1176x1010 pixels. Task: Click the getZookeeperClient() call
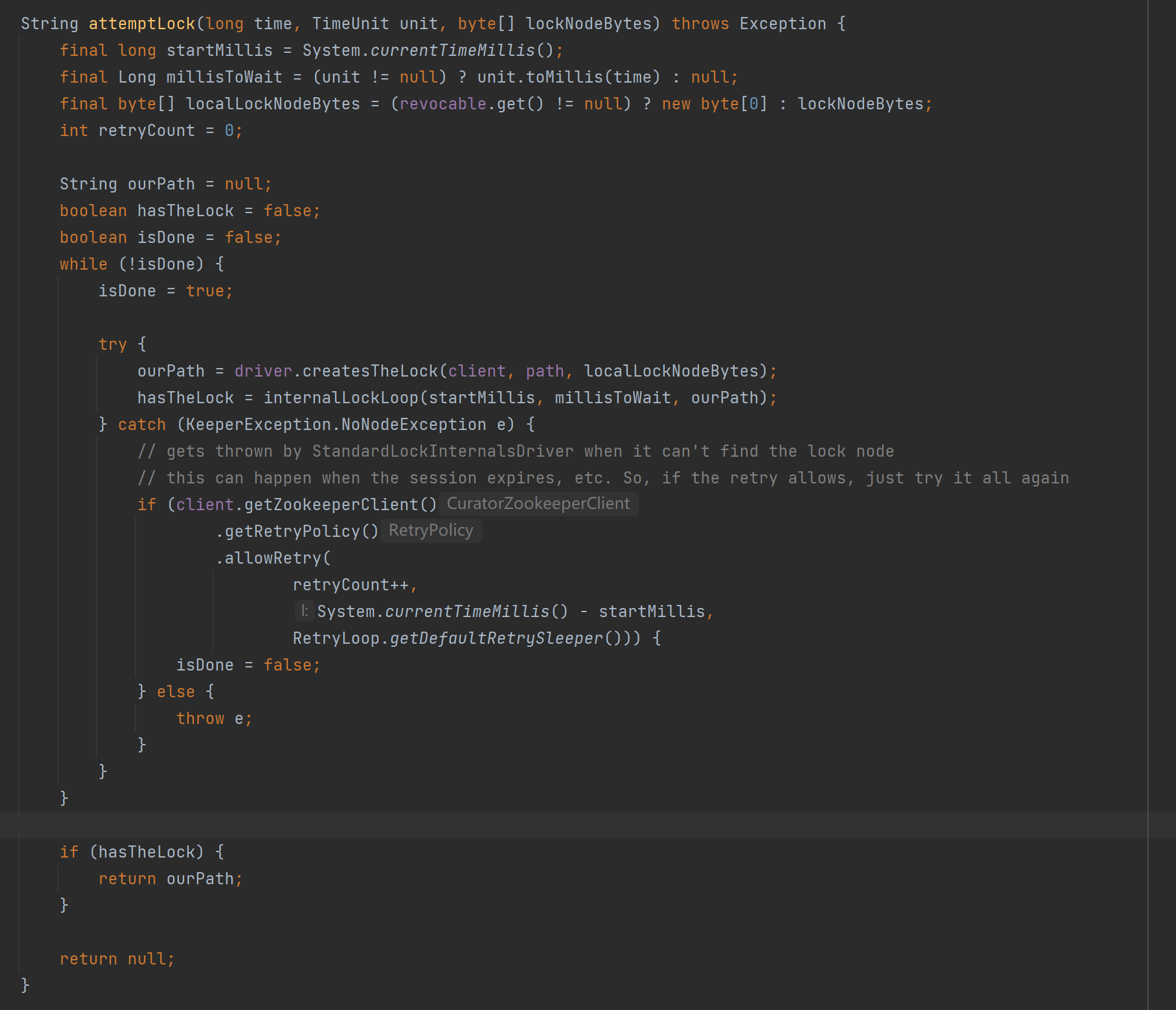click(x=341, y=505)
